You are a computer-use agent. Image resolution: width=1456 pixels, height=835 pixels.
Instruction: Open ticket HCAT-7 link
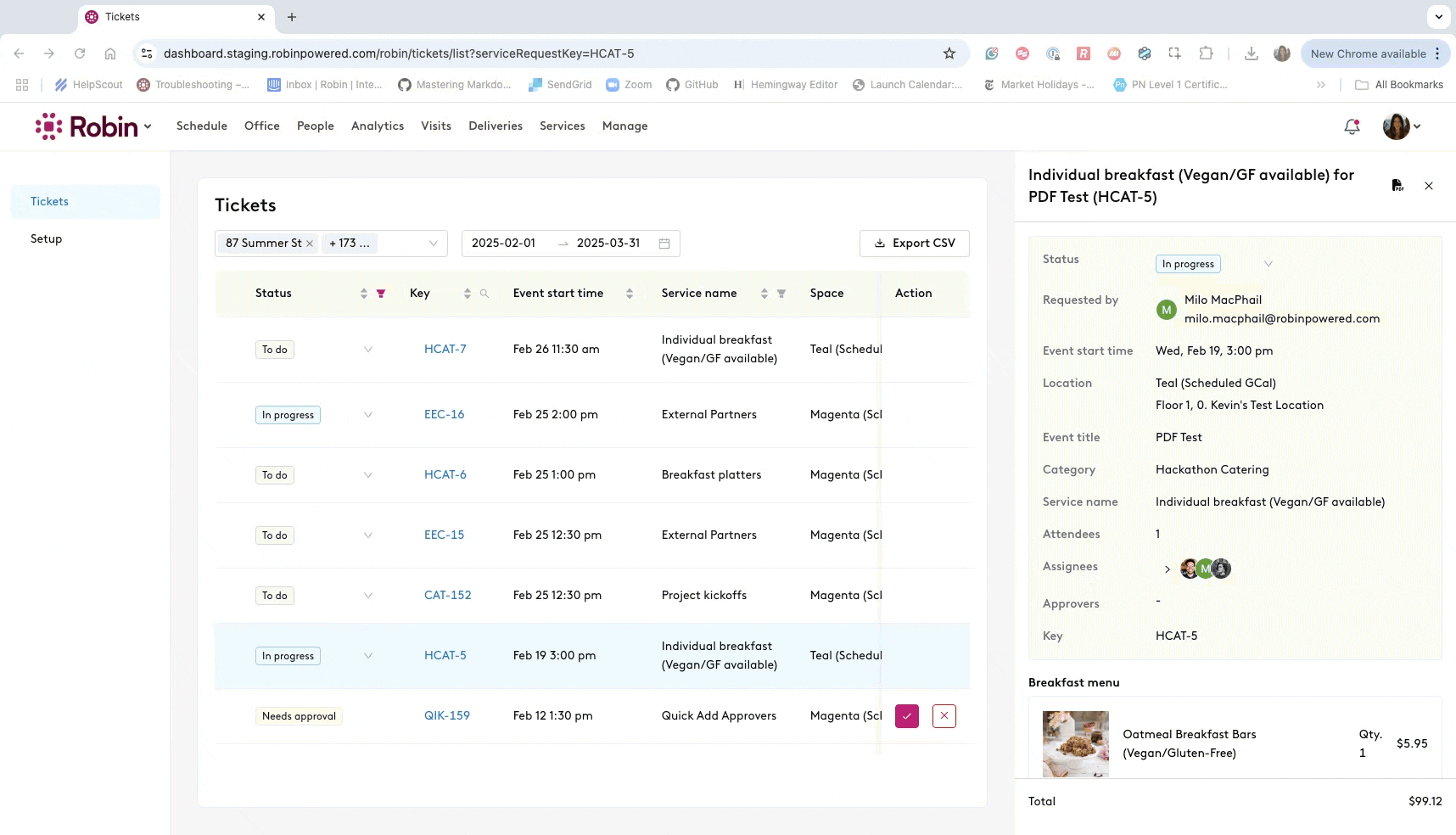pos(445,350)
